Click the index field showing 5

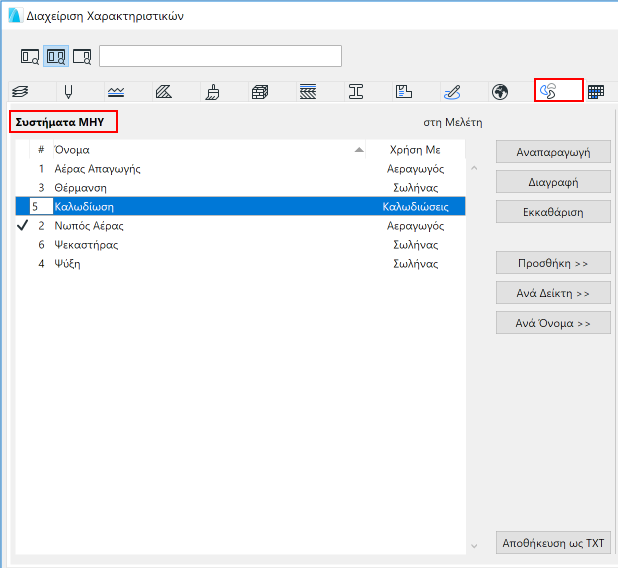pos(41,207)
